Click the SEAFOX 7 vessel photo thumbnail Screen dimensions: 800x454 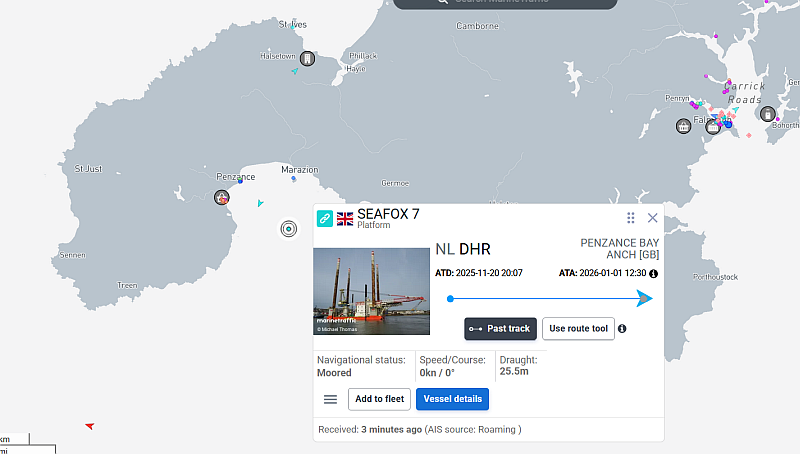(x=371, y=290)
